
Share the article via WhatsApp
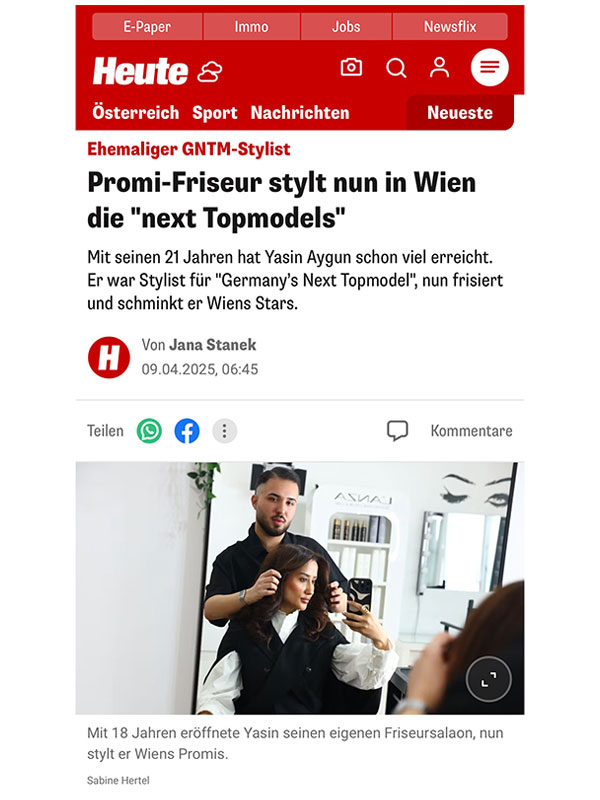pyautogui.click(x=149, y=431)
